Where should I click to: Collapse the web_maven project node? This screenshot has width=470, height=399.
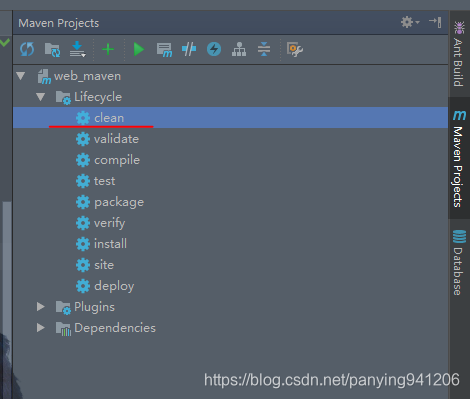(21, 76)
